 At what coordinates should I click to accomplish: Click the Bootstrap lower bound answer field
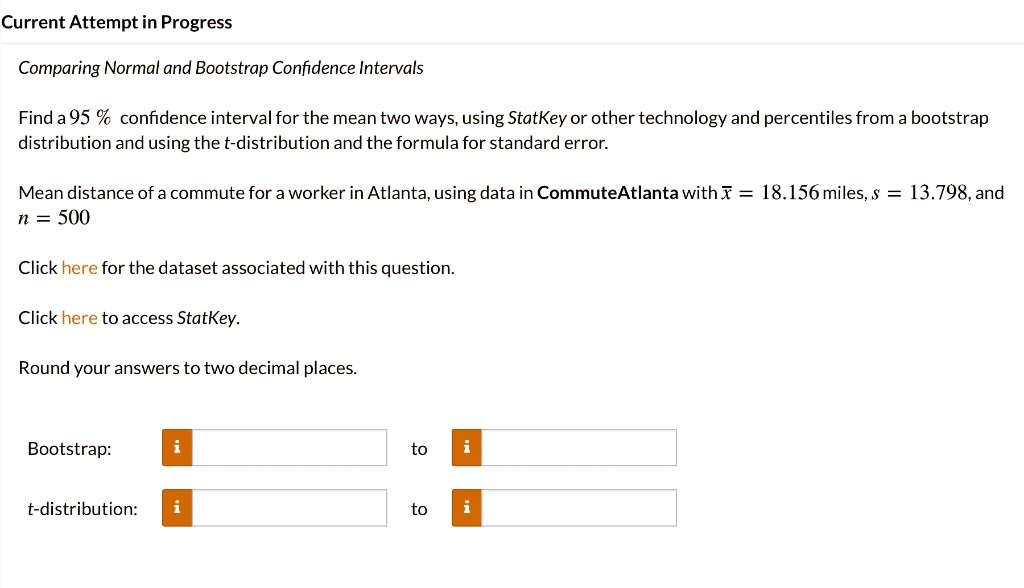(290, 448)
